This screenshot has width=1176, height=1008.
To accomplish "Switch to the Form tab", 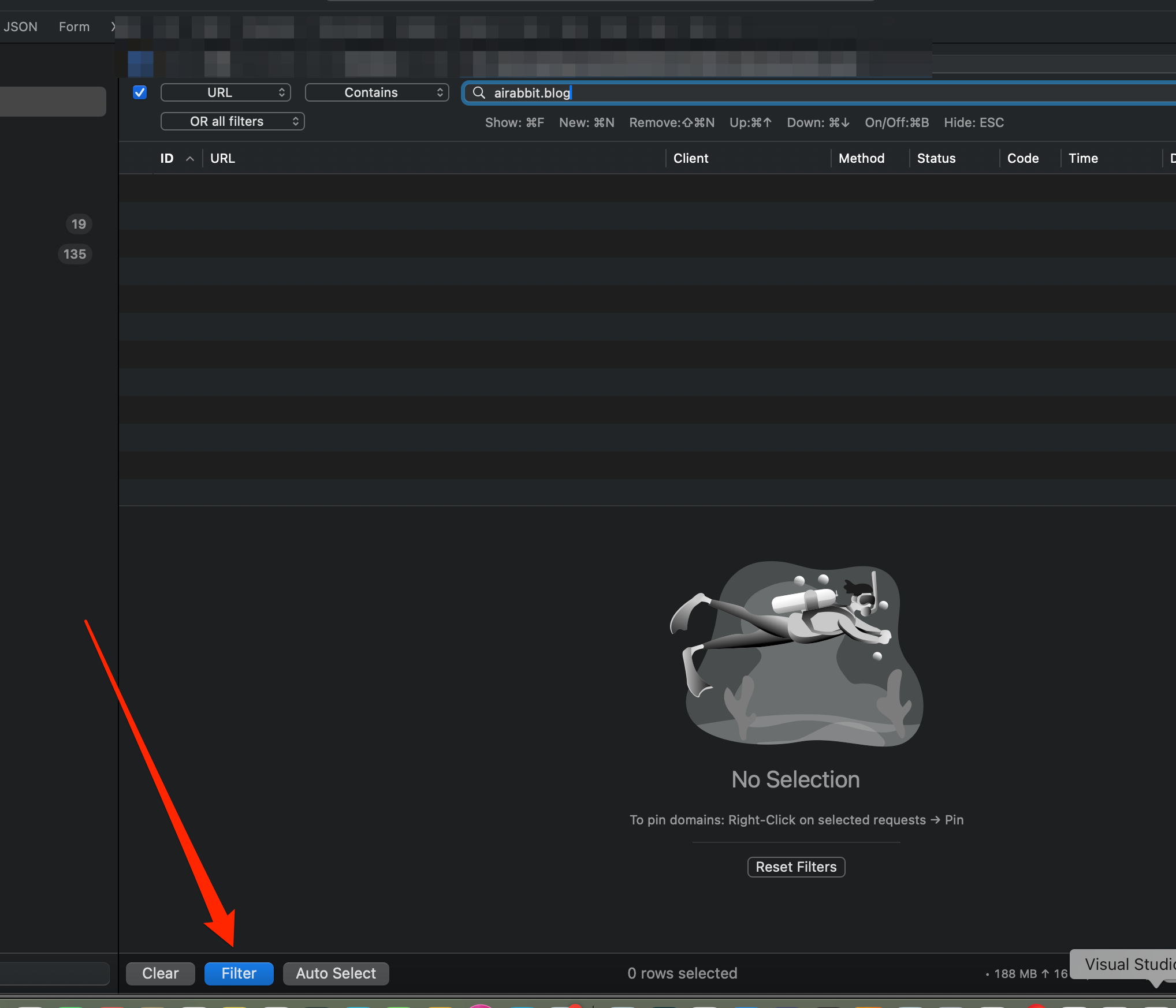I will click(74, 27).
